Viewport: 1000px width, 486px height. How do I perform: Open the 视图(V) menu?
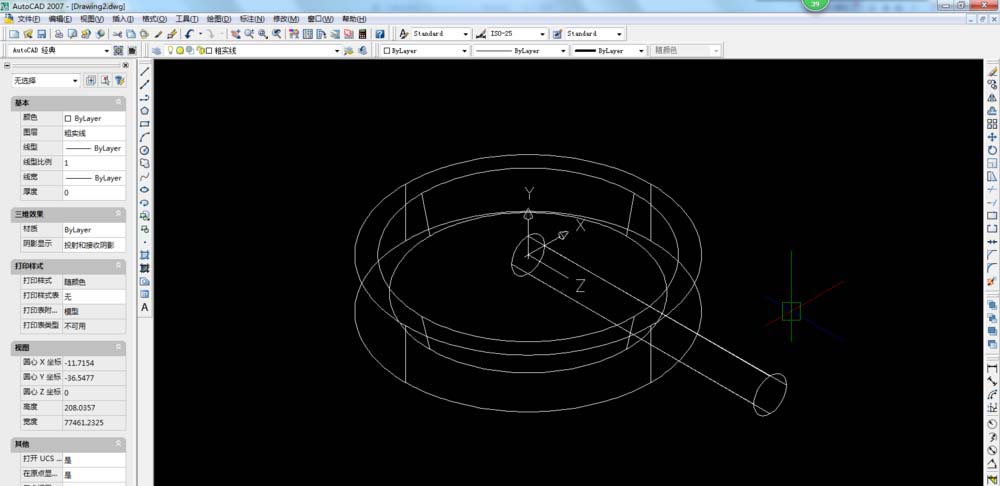(92, 19)
